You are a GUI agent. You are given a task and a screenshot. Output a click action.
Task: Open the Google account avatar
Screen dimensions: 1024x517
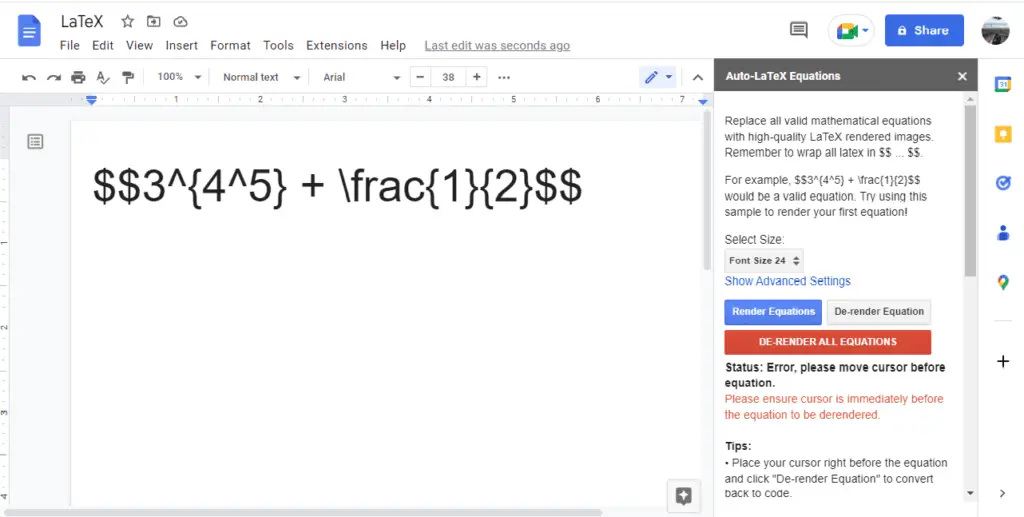[x=995, y=31]
